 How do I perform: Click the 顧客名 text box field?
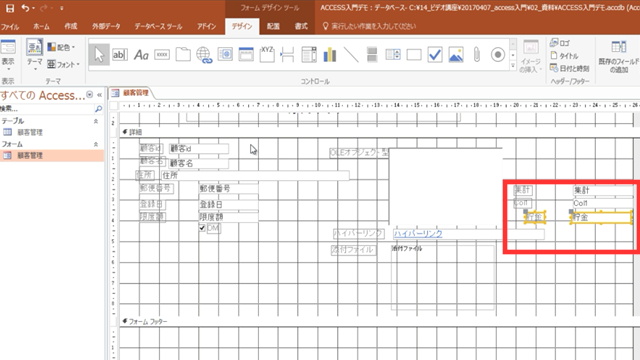pyautogui.click(x=199, y=163)
